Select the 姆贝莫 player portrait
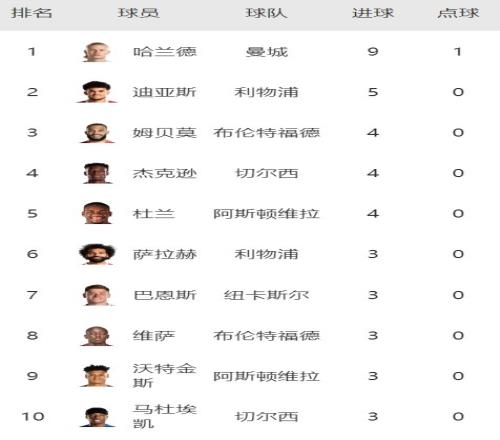This screenshot has width=500, height=440. 97,133
